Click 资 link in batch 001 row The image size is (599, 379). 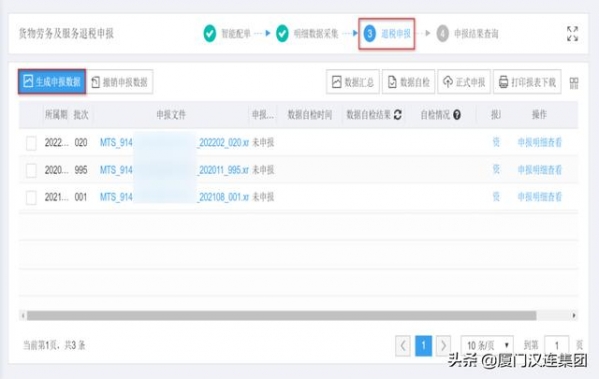click(x=496, y=196)
